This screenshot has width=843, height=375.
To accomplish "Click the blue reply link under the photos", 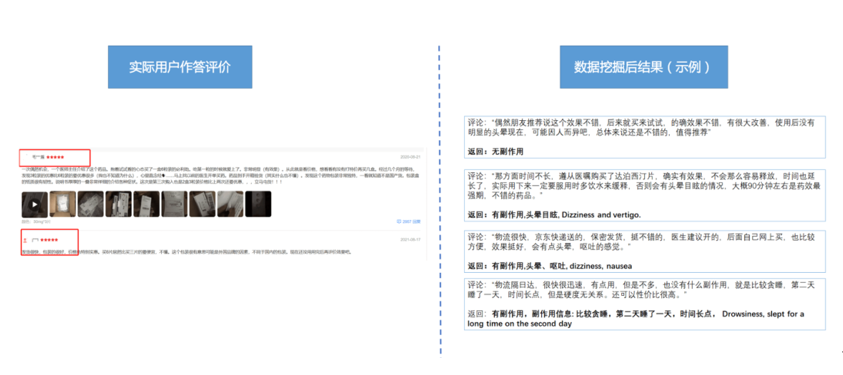I will click(411, 221).
